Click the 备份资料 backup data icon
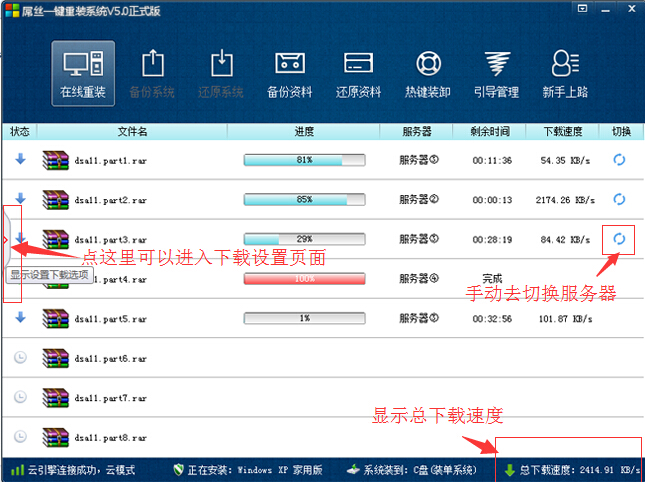Screen dimensions: 645x482 (290, 72)
